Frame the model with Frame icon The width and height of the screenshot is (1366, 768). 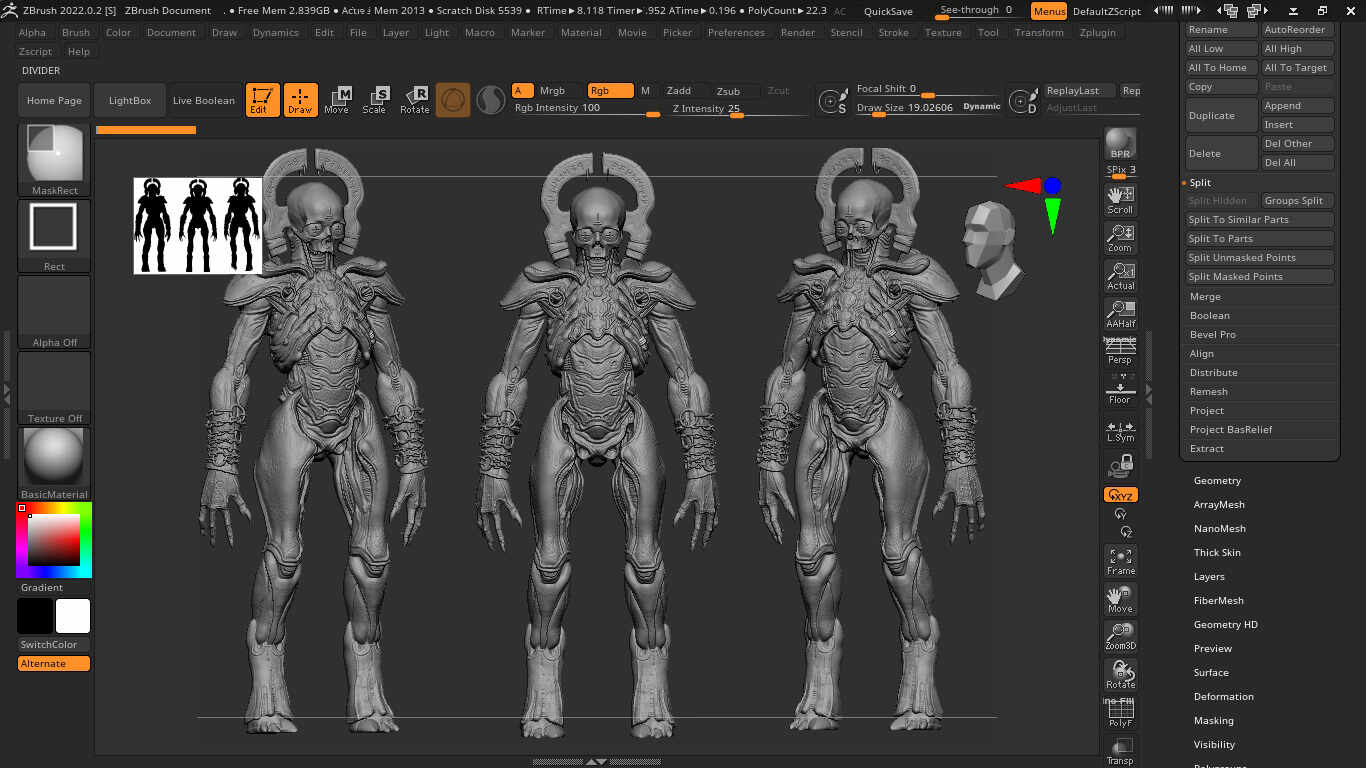click(x=1120, y=560)
